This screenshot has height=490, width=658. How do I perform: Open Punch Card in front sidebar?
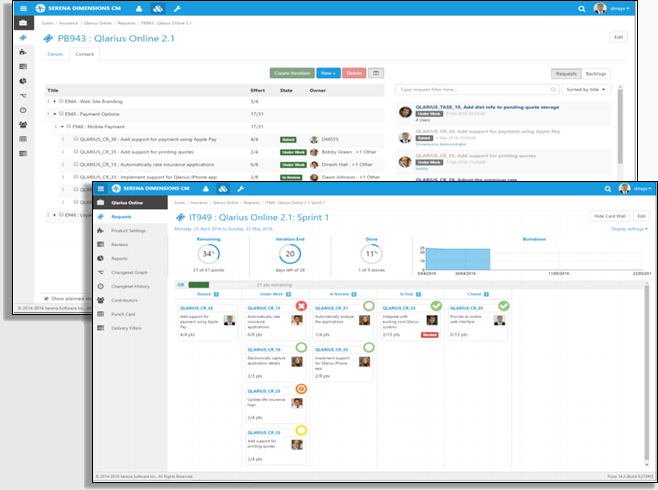pos(123,314)
